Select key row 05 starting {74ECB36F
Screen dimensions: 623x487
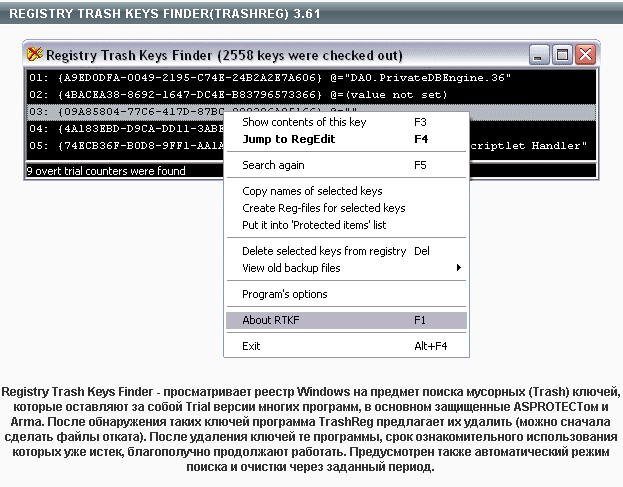[x=125, y=146]
